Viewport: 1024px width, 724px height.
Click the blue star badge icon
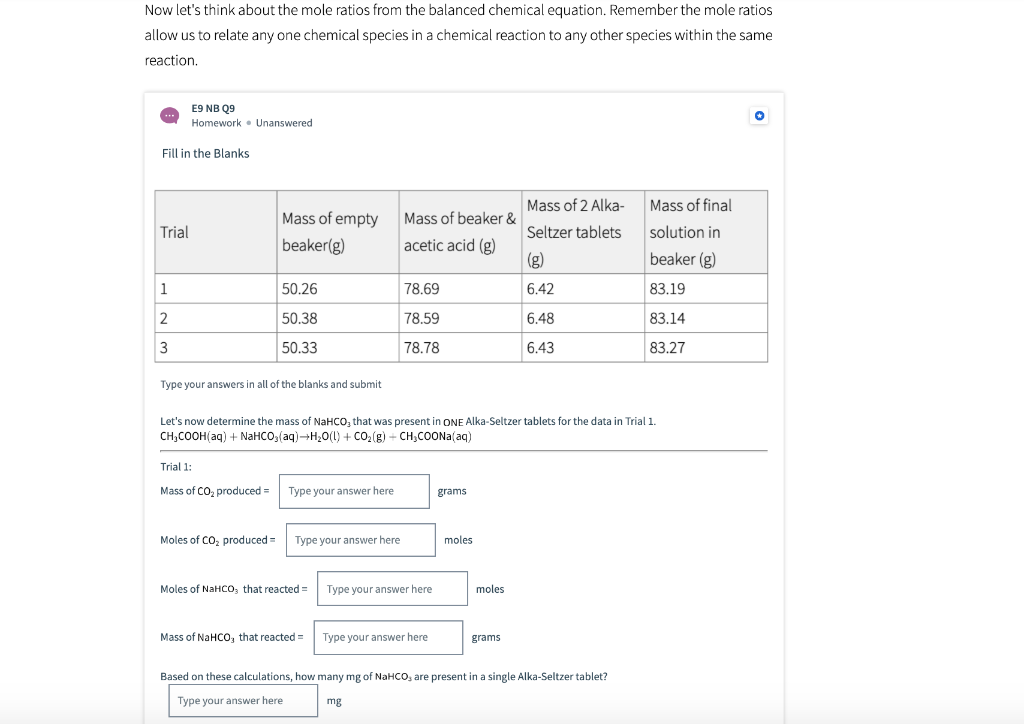coord(760,116)
